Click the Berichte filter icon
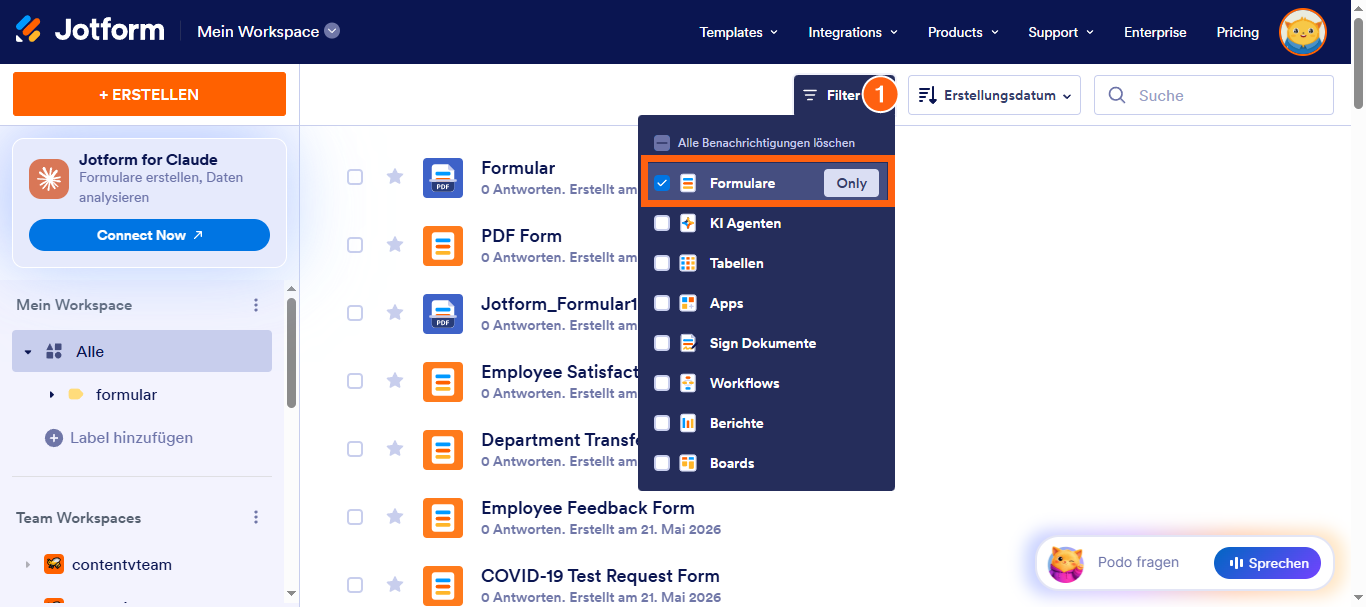 [x=688, y=423]
